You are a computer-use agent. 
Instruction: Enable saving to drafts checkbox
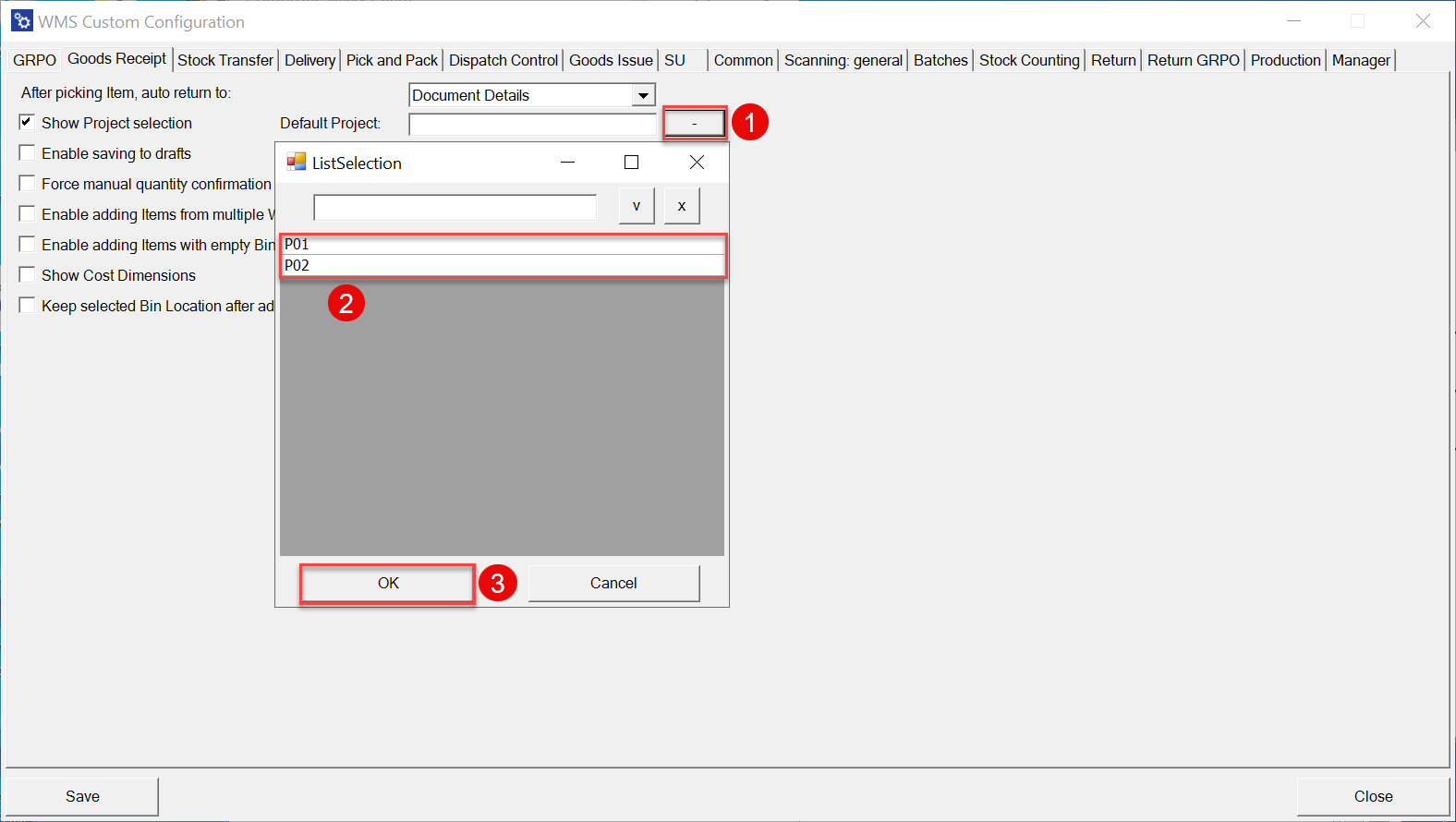click(28, 152)
